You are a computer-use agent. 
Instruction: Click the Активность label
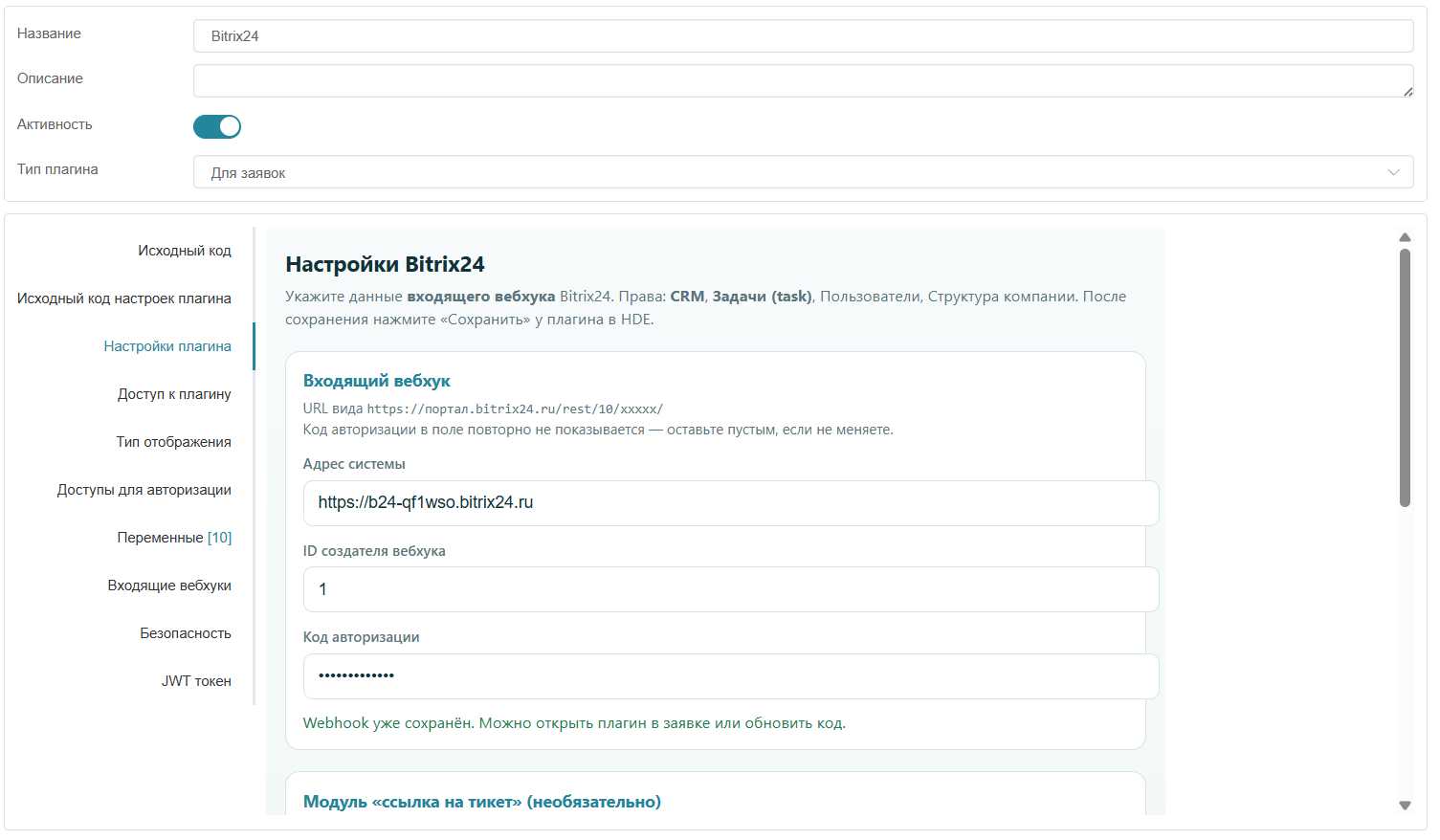click(55, 124)
